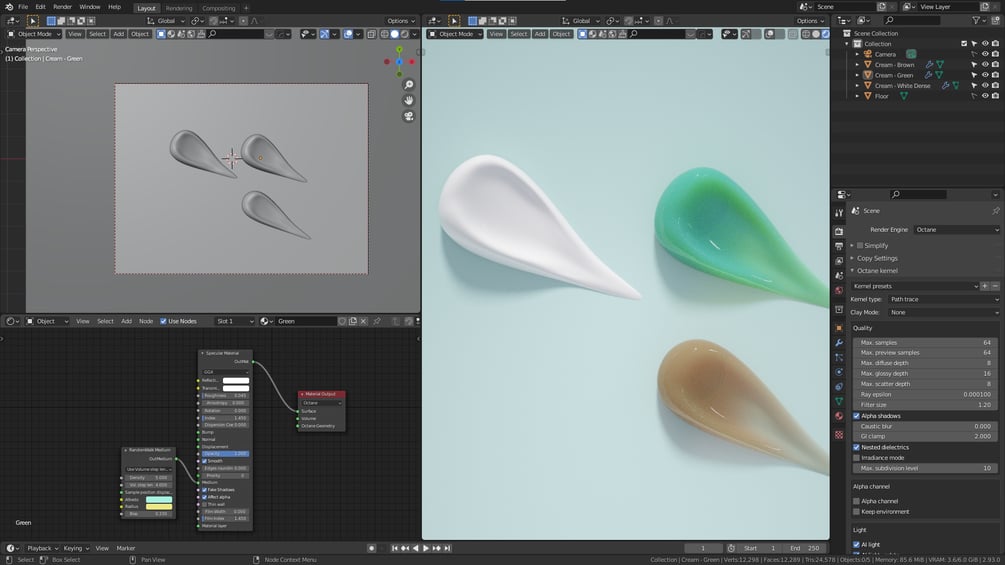Click the Marker menu in the timeline
Screen dimensions: 1005x565
point(126,548)
